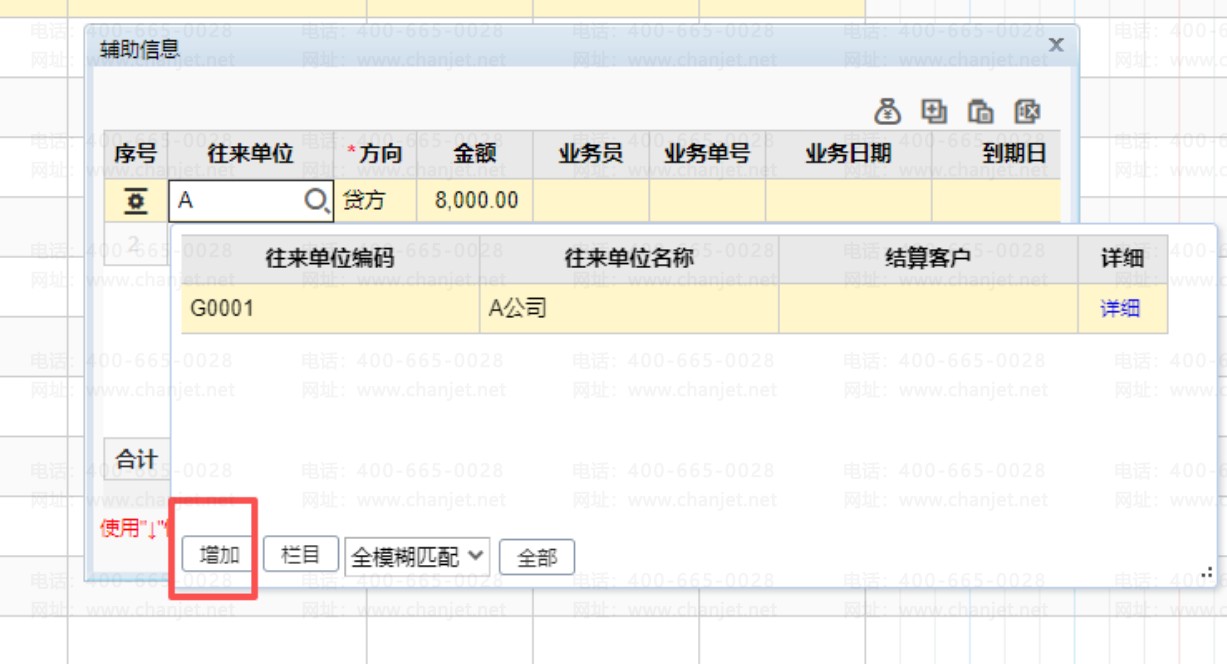Click the 业务单号 column header
Viewport: 1227px width, 664px height.
[x=707, y=154]
